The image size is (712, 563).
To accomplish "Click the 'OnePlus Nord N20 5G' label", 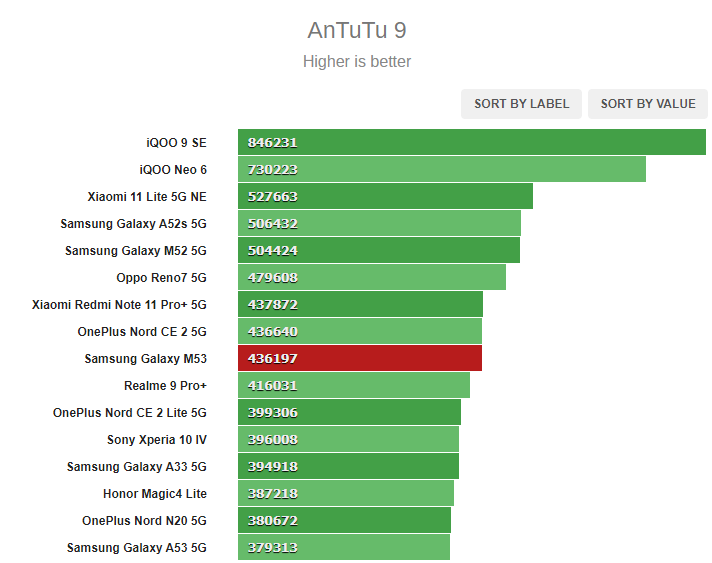I will pyautogui.click(x=144, y=521).
